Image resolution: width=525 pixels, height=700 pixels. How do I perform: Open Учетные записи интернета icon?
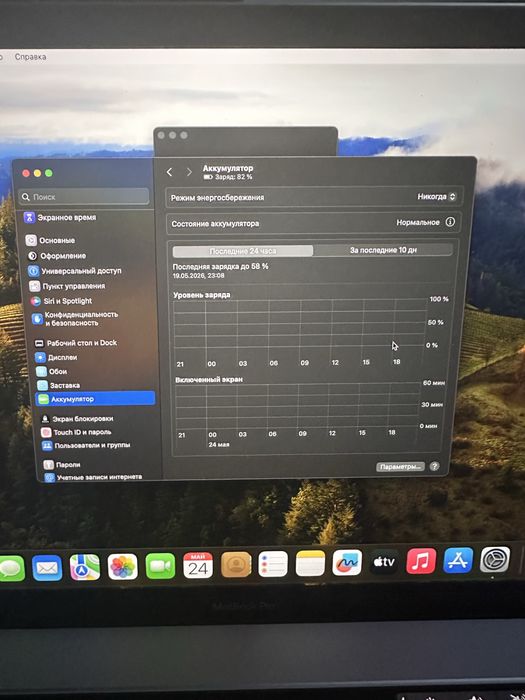click(50, 477)
